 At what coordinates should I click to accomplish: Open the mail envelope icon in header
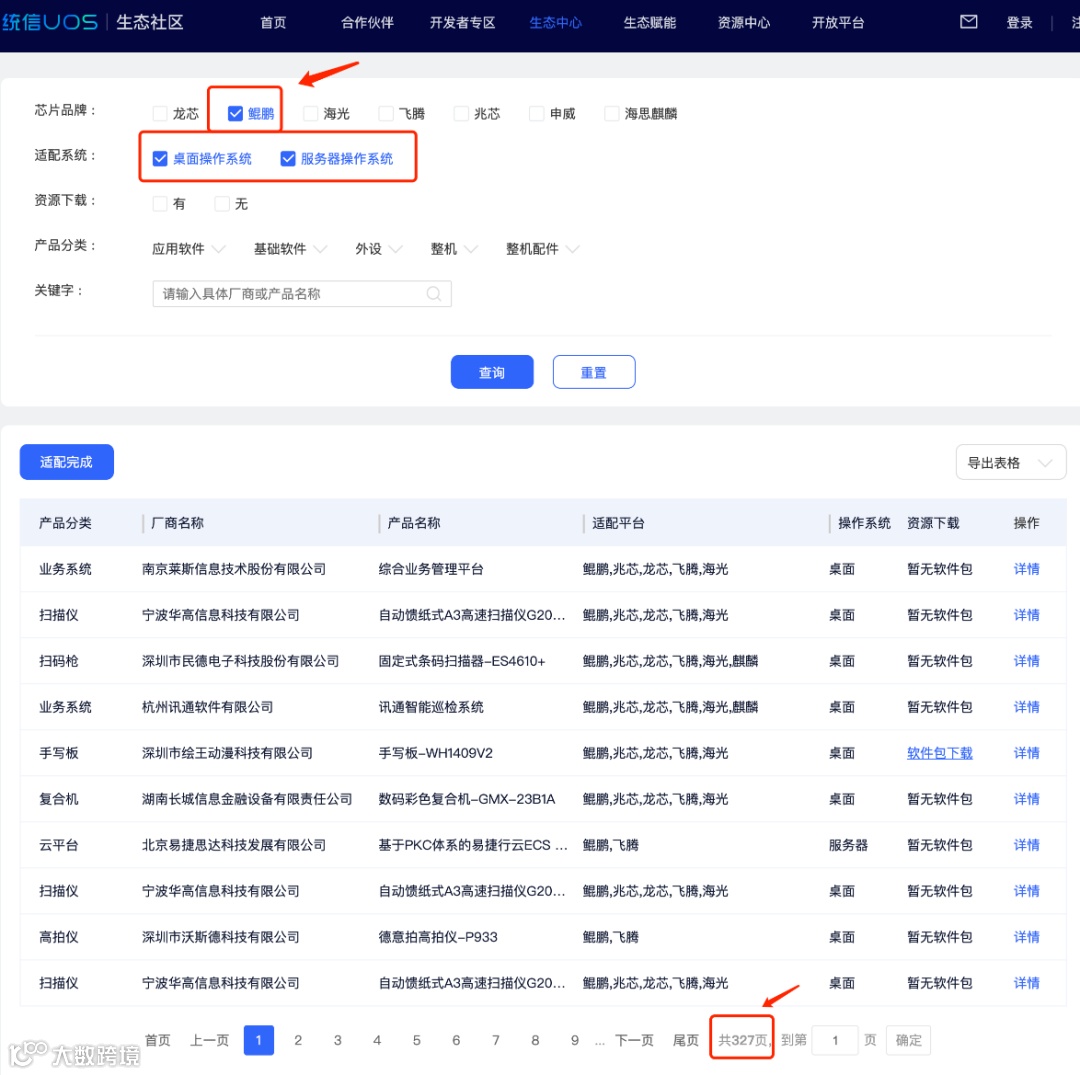(968, 22)
